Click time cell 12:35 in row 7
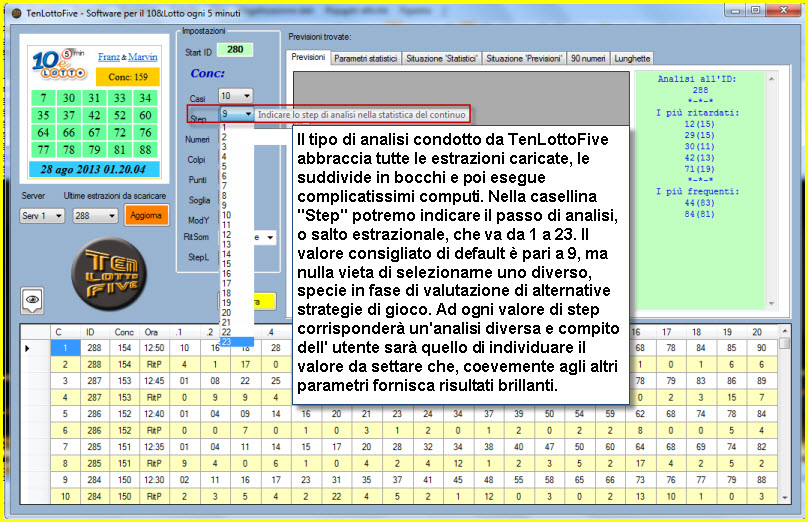 154,447
